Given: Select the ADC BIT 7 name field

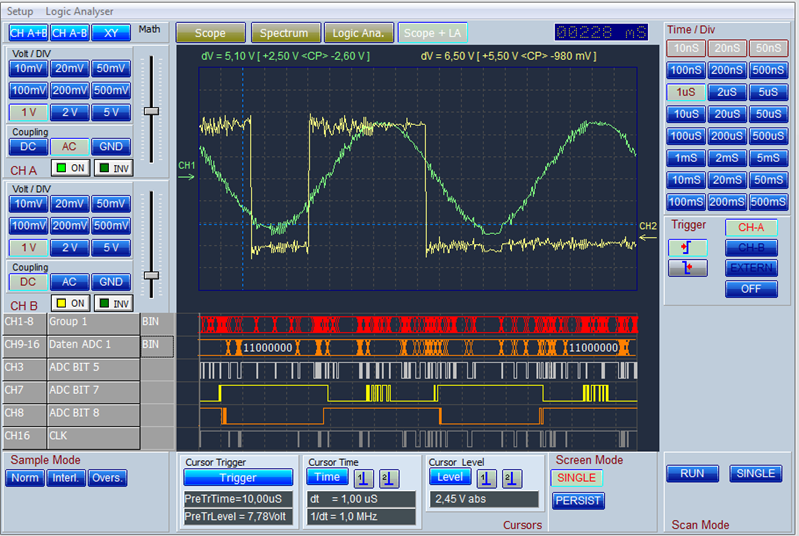Looking at the screenshot, I should 93,391.
